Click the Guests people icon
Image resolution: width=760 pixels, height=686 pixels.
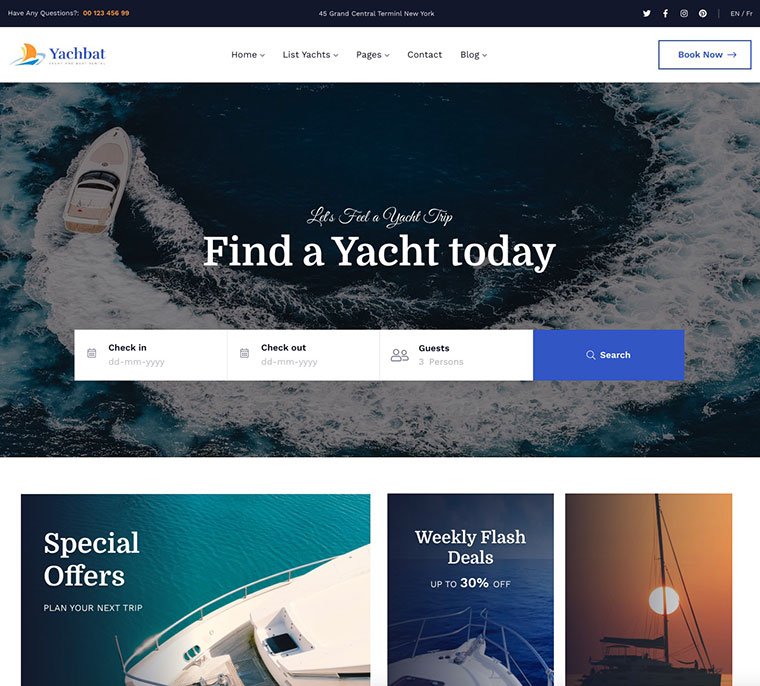400,355
